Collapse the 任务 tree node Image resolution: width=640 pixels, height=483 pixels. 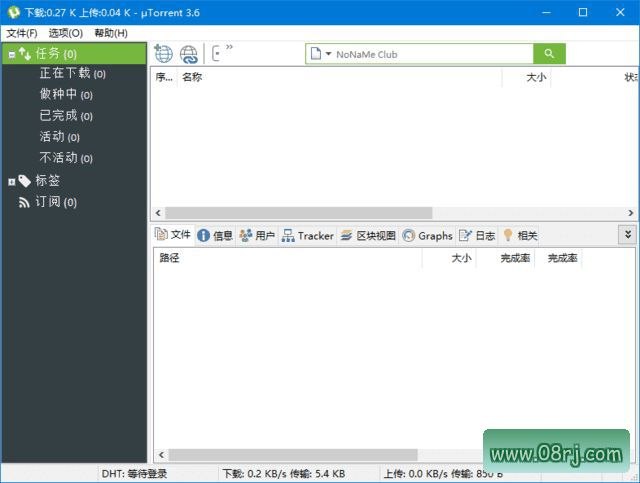pyautogui.click(x=12, y=54)
